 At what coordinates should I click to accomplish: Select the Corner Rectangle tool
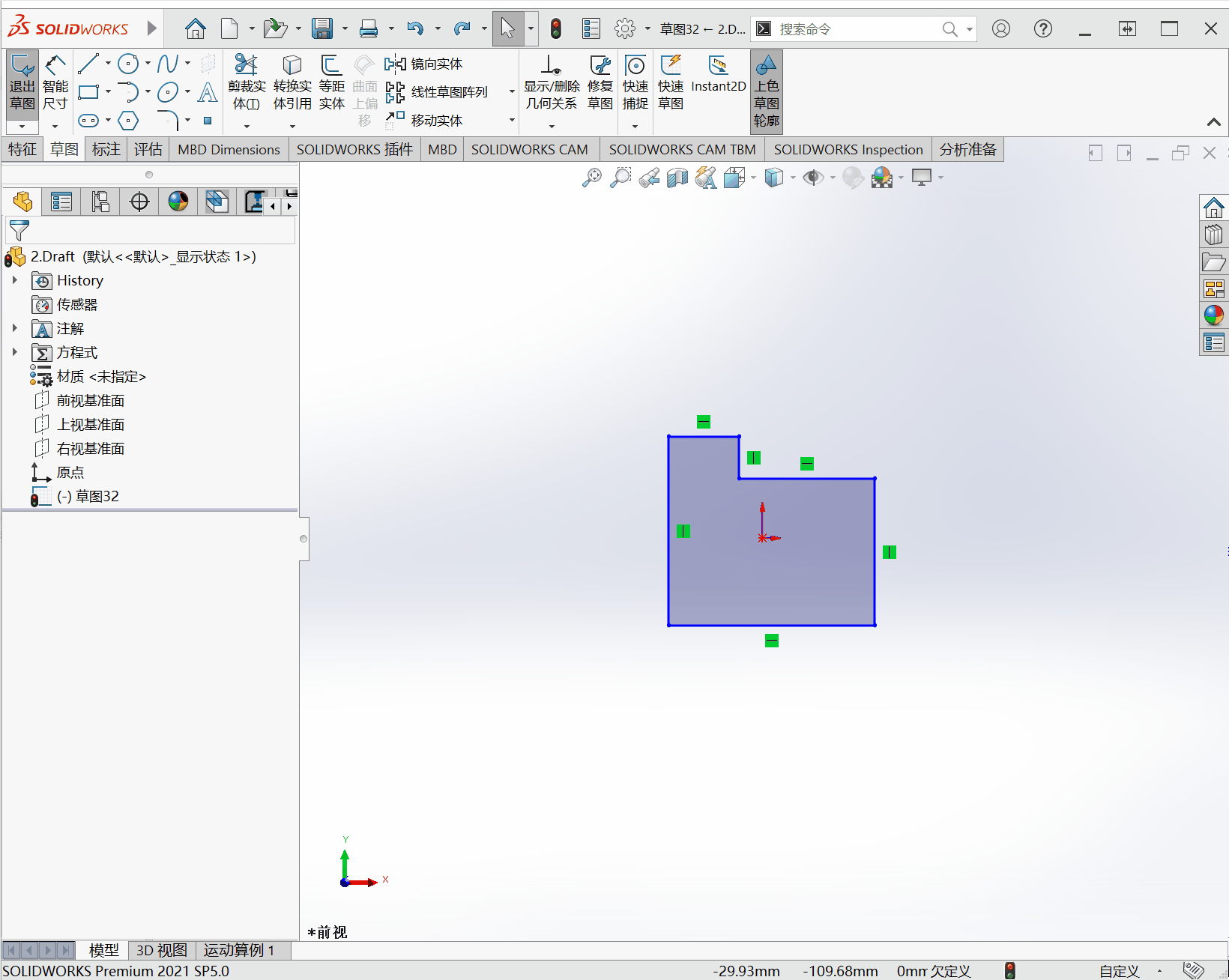coord(88,92)
